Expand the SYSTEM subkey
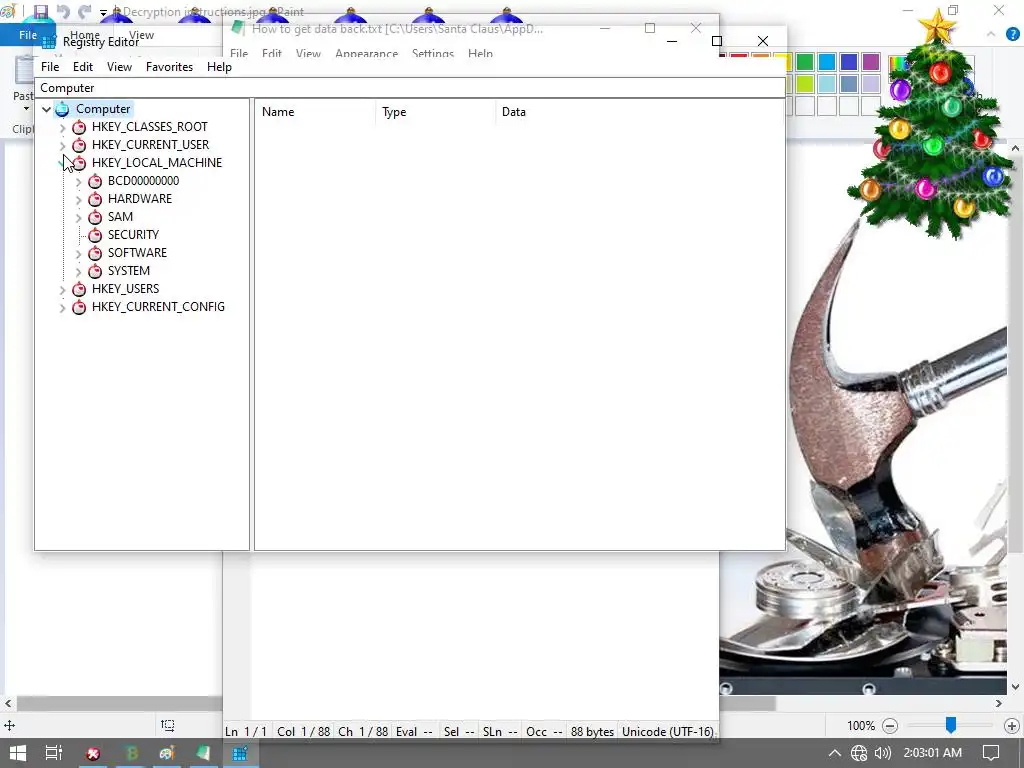Image resolution: width=1024 pixels, height=768 pixels. pyautogui.click(x=79, y=271)
